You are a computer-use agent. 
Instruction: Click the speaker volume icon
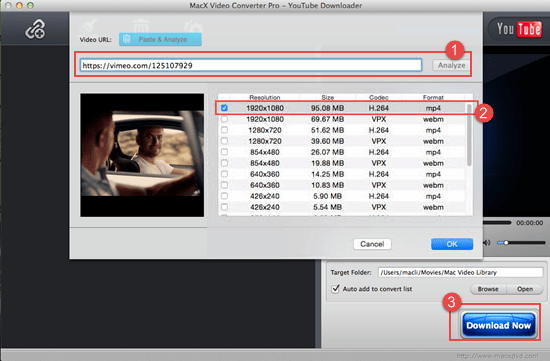click(x=487, y=243)
